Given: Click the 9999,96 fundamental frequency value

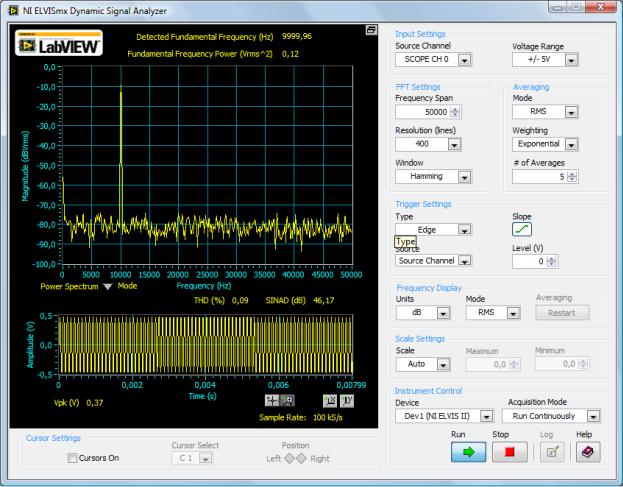Looking at the screenshot, I should [297, 36].
